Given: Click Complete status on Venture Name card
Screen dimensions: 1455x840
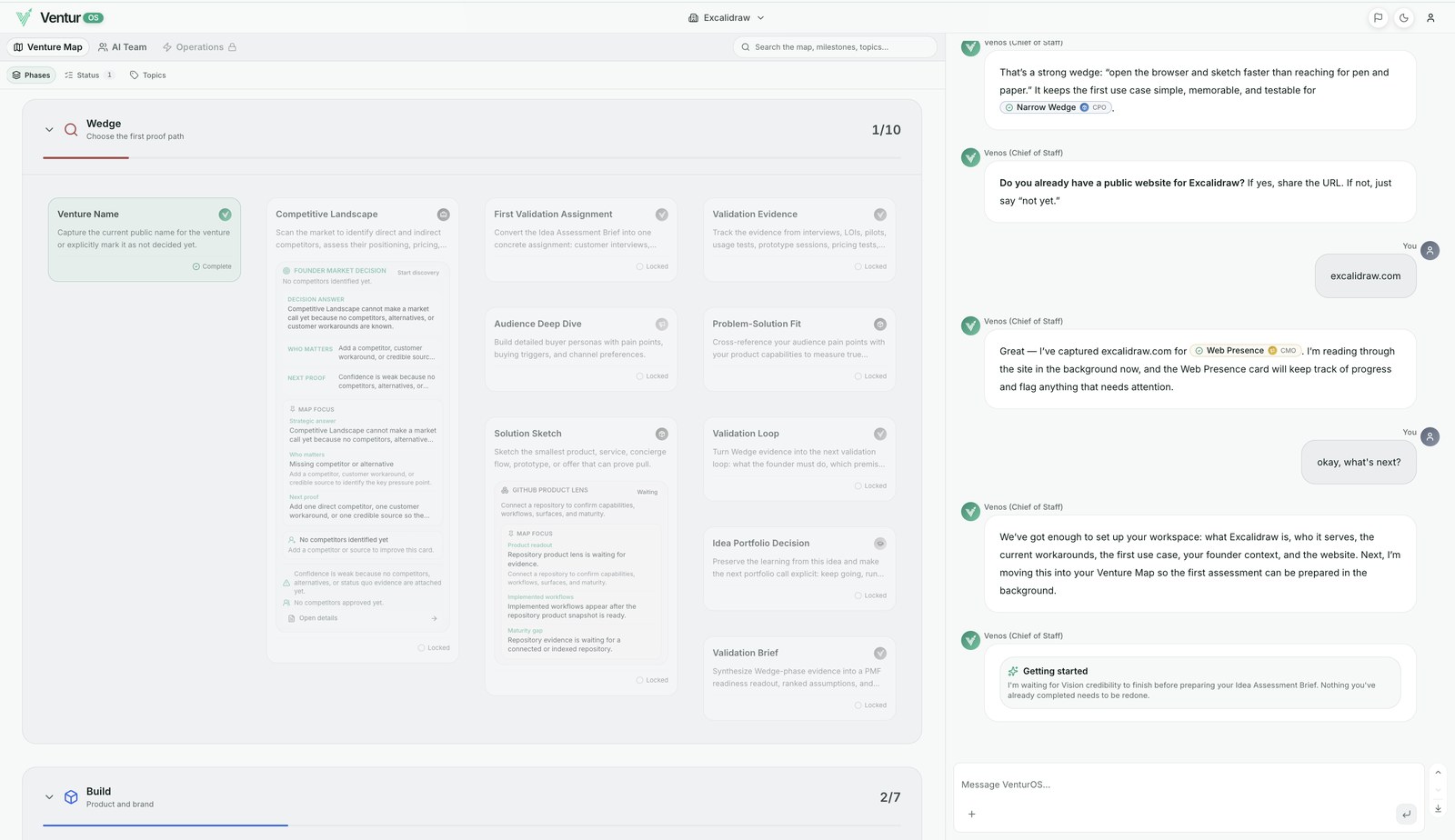Looking at the screenshot, I should point(212,266).
